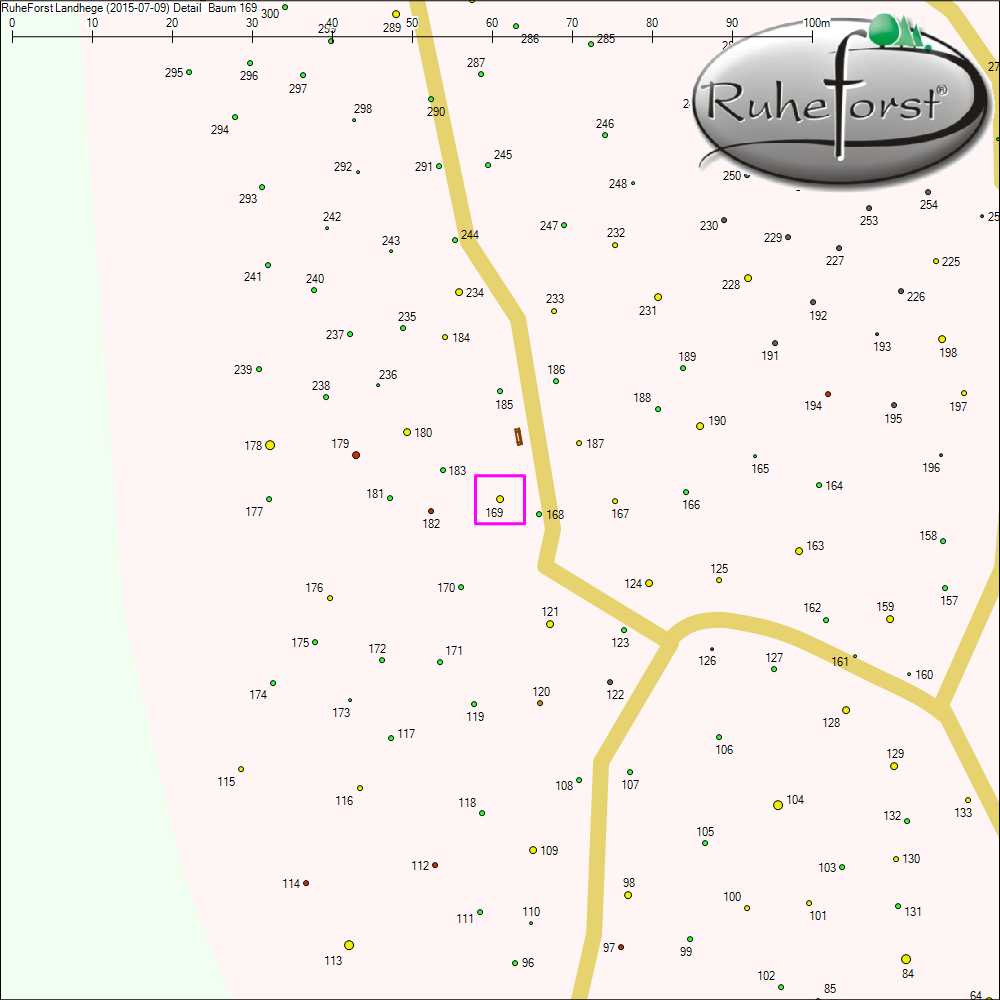Click tree 128 yellow marker
This screenshot has height=1000, width=1000.
click(846, 710)
